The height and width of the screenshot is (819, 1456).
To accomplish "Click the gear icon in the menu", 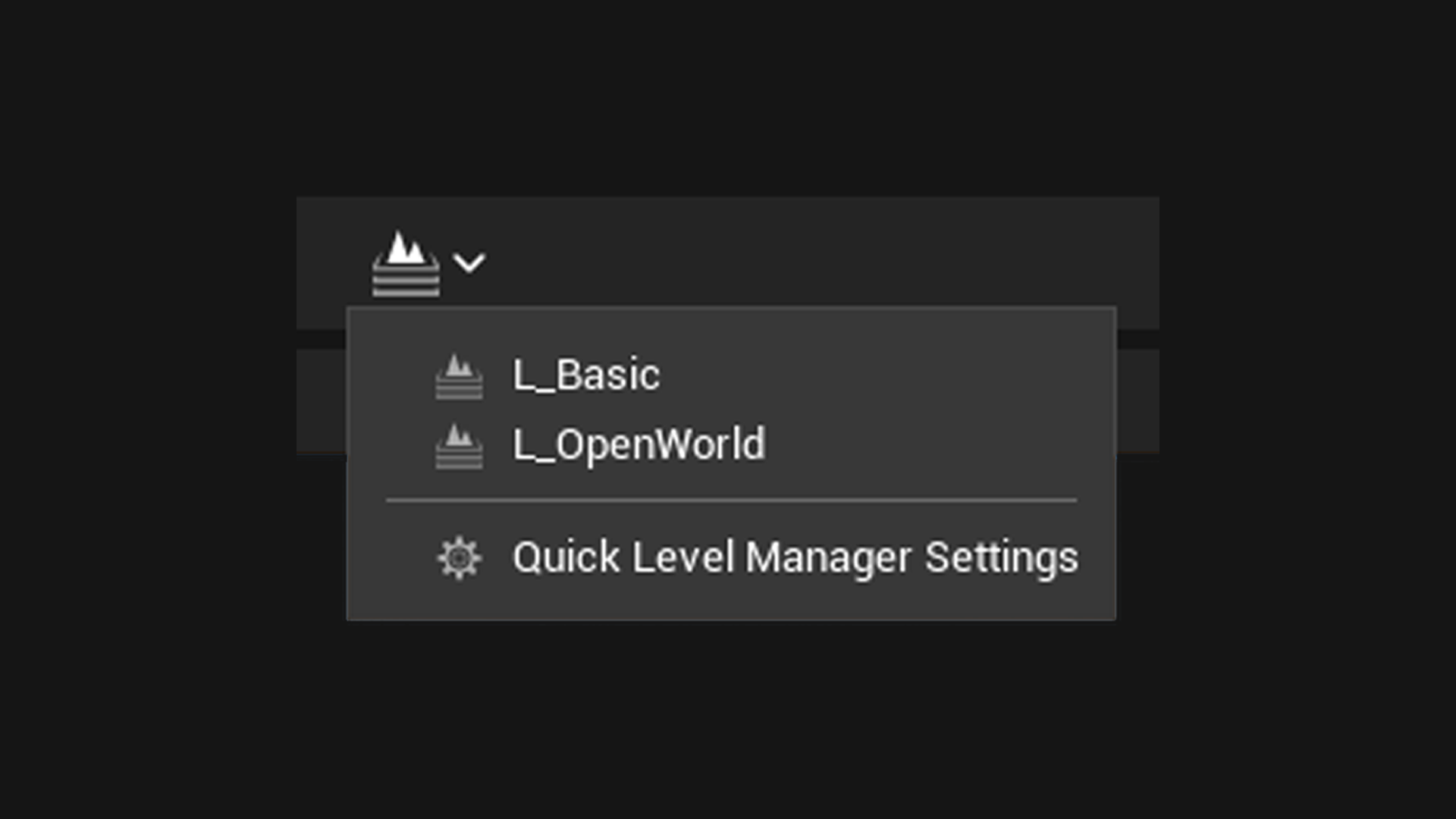I will click(459, 558).
